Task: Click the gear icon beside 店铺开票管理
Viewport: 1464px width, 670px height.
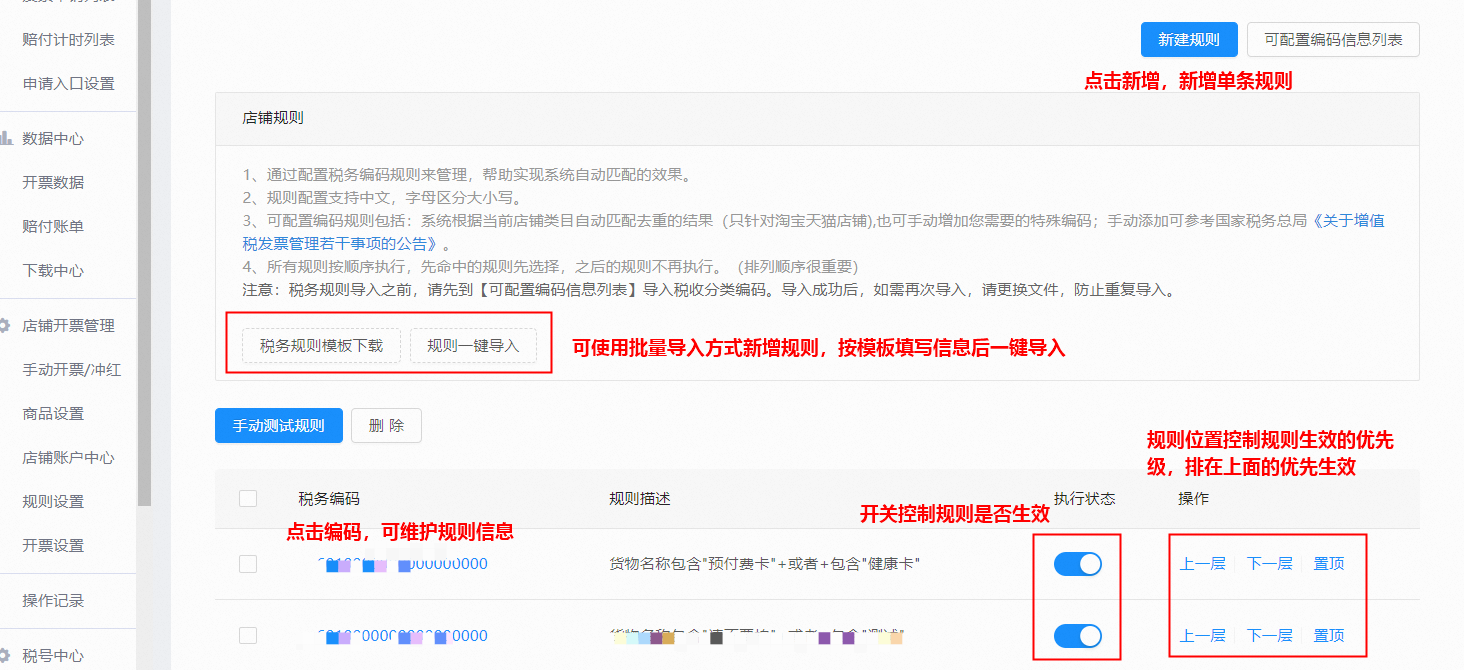Action: pyautogui.click(x=5, y=325)
